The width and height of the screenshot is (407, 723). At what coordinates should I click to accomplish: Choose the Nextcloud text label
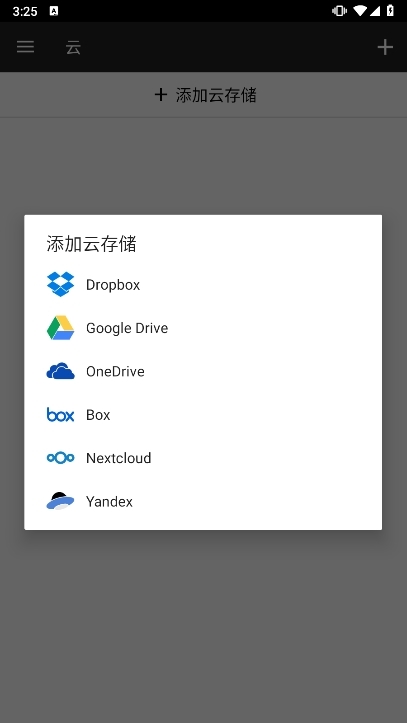pos(118,458)
